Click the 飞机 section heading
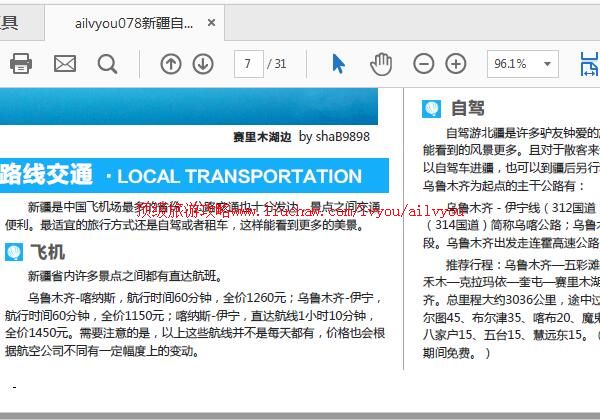The height and width of the screenshot is (420, 600). (47, 252)
